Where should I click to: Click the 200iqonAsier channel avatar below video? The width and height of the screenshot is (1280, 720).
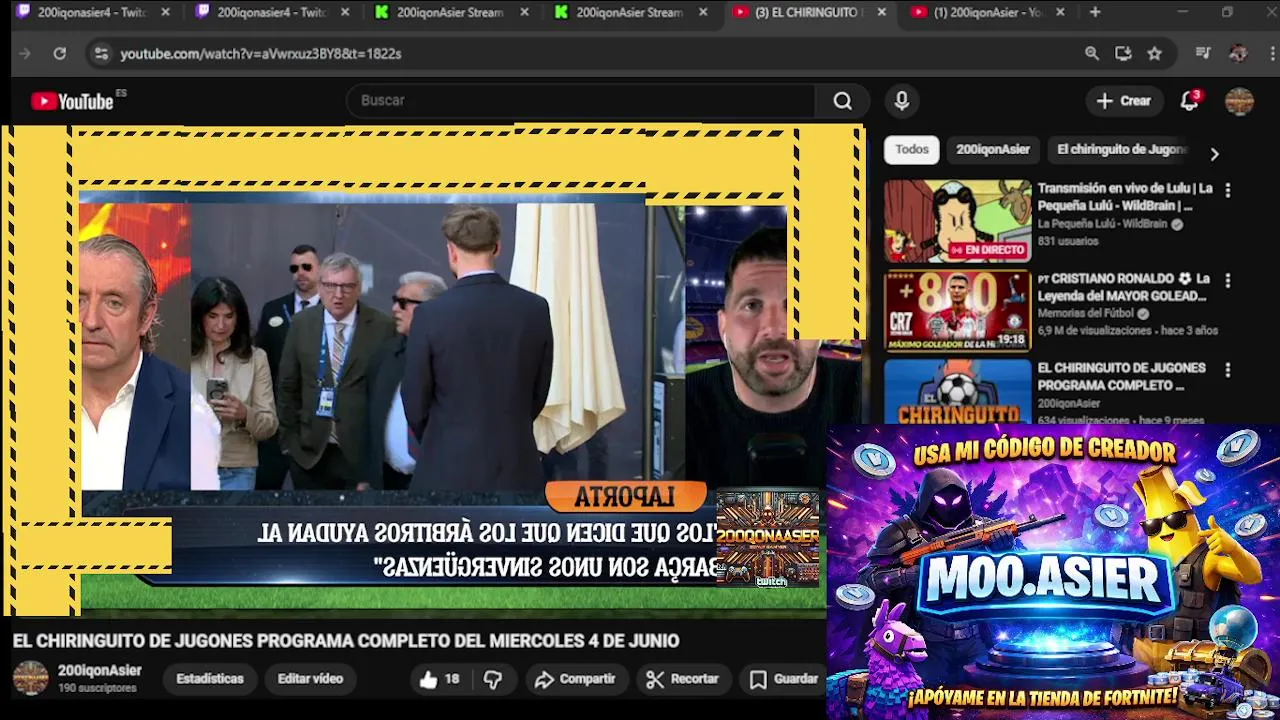tap(30, 678)
